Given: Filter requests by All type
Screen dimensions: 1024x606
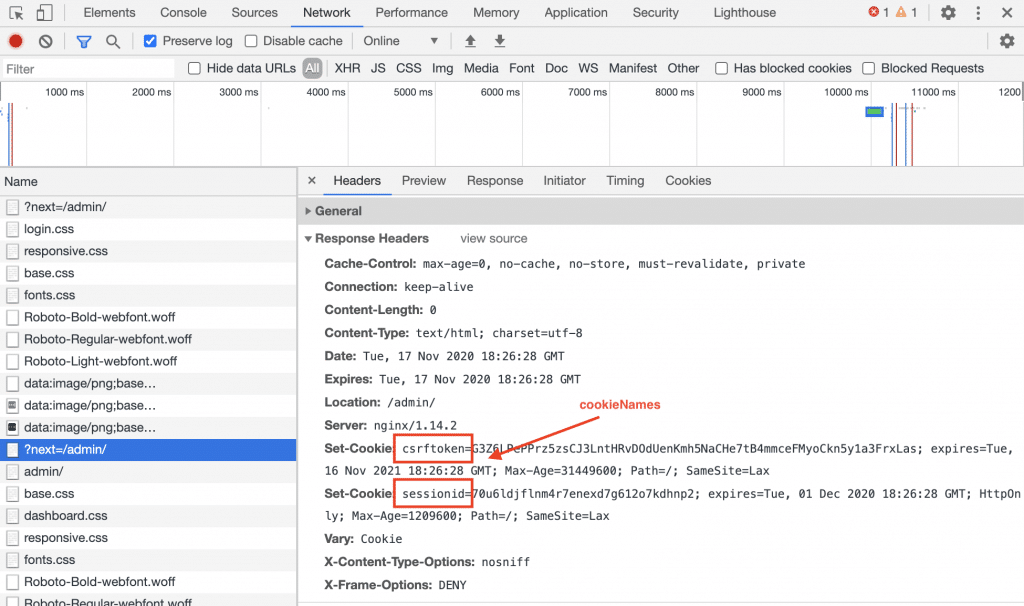Looking at the screenshot, I should coord(312,68).
